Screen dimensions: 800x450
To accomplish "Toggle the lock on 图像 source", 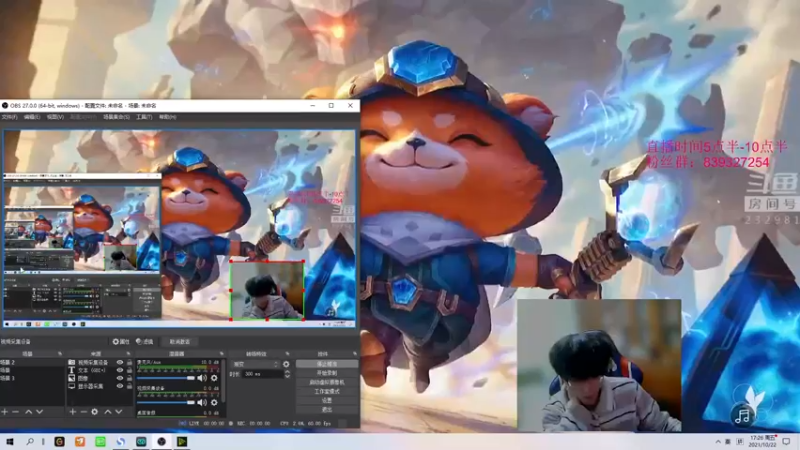I will [x=129, y=378].
